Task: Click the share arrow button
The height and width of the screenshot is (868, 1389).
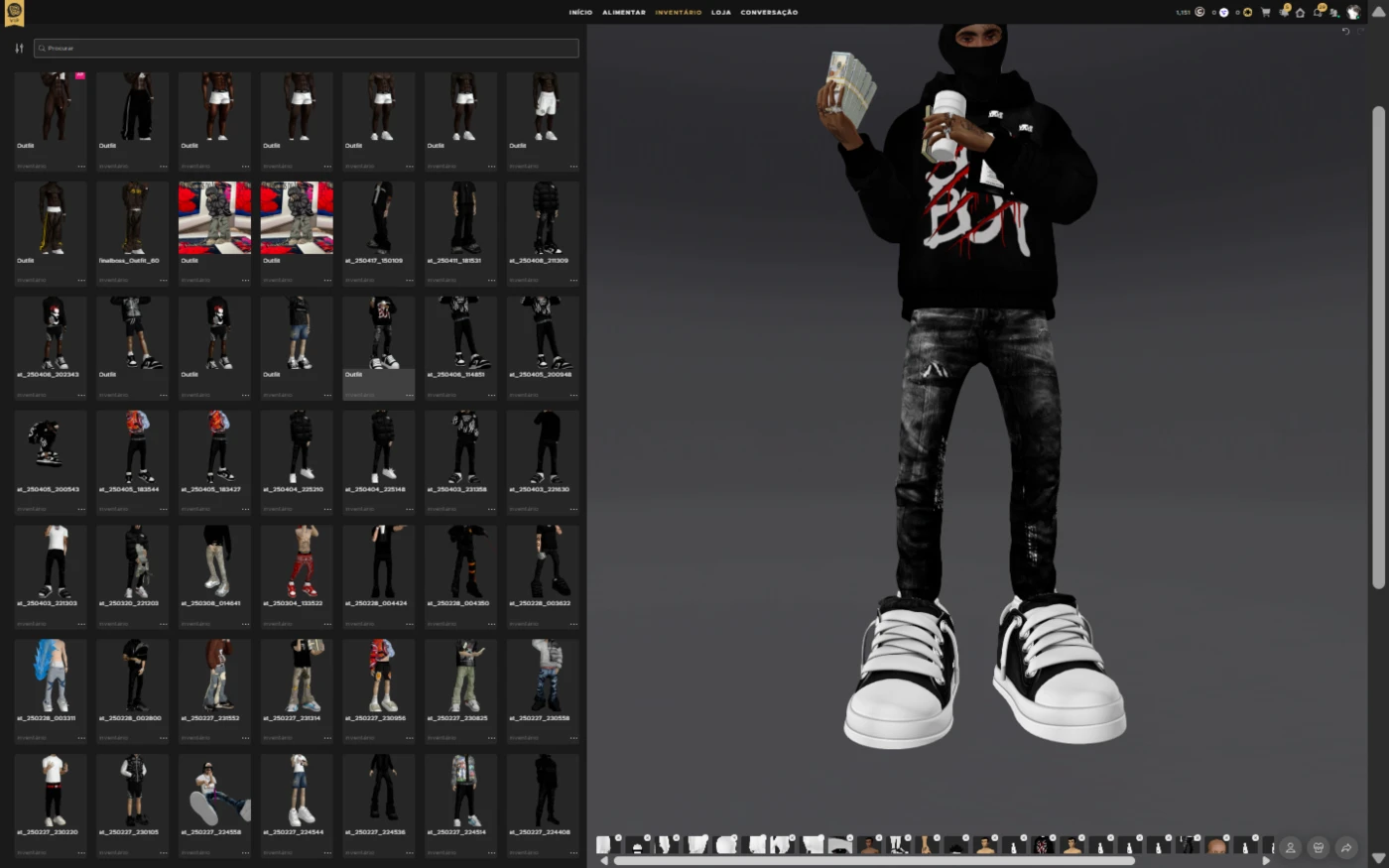Action: tap(1346, 847)
